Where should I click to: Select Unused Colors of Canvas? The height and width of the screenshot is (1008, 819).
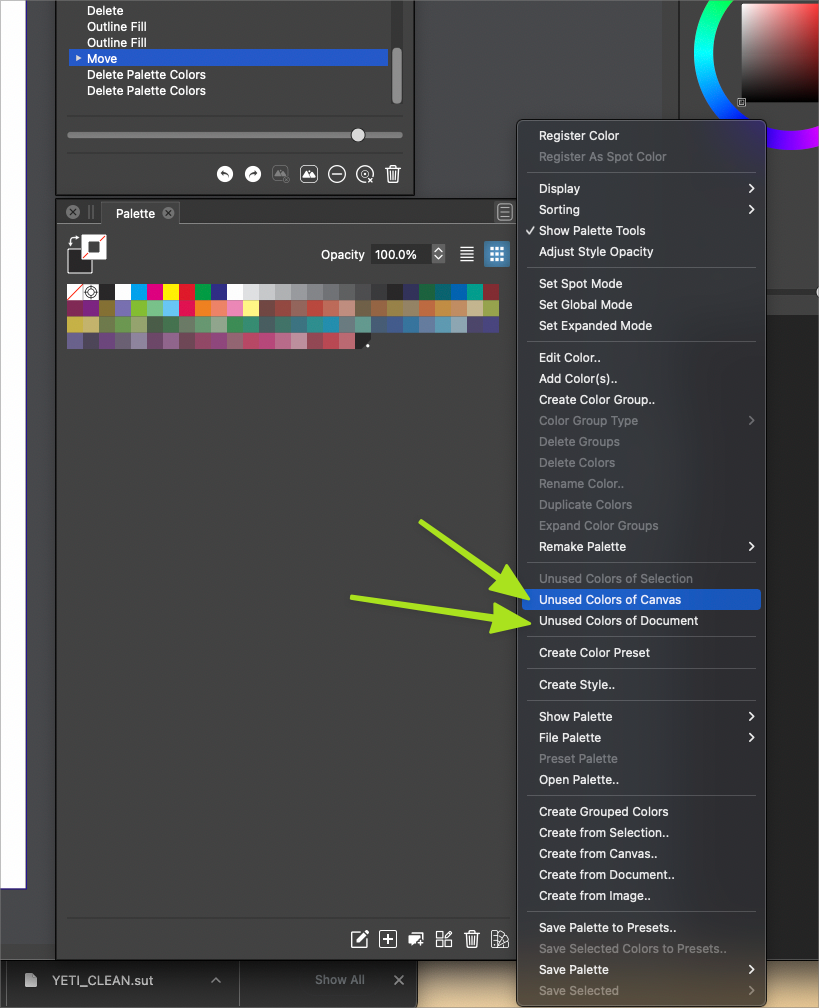click(x=610, y=600)
